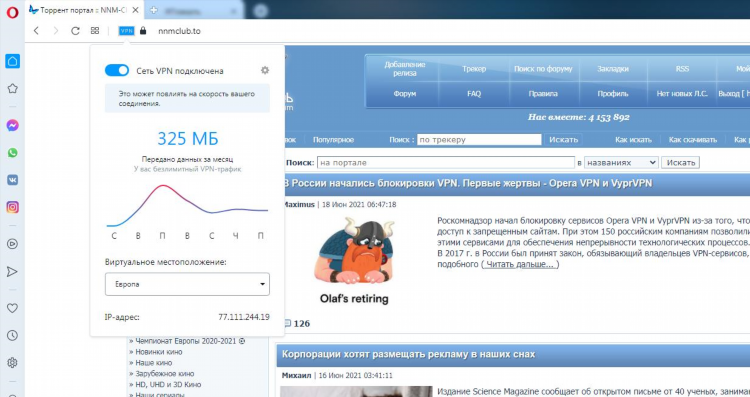Viewport: 750px width, 397px height.
Task: Click Искать button next to portal search
Action: (681, 163)
